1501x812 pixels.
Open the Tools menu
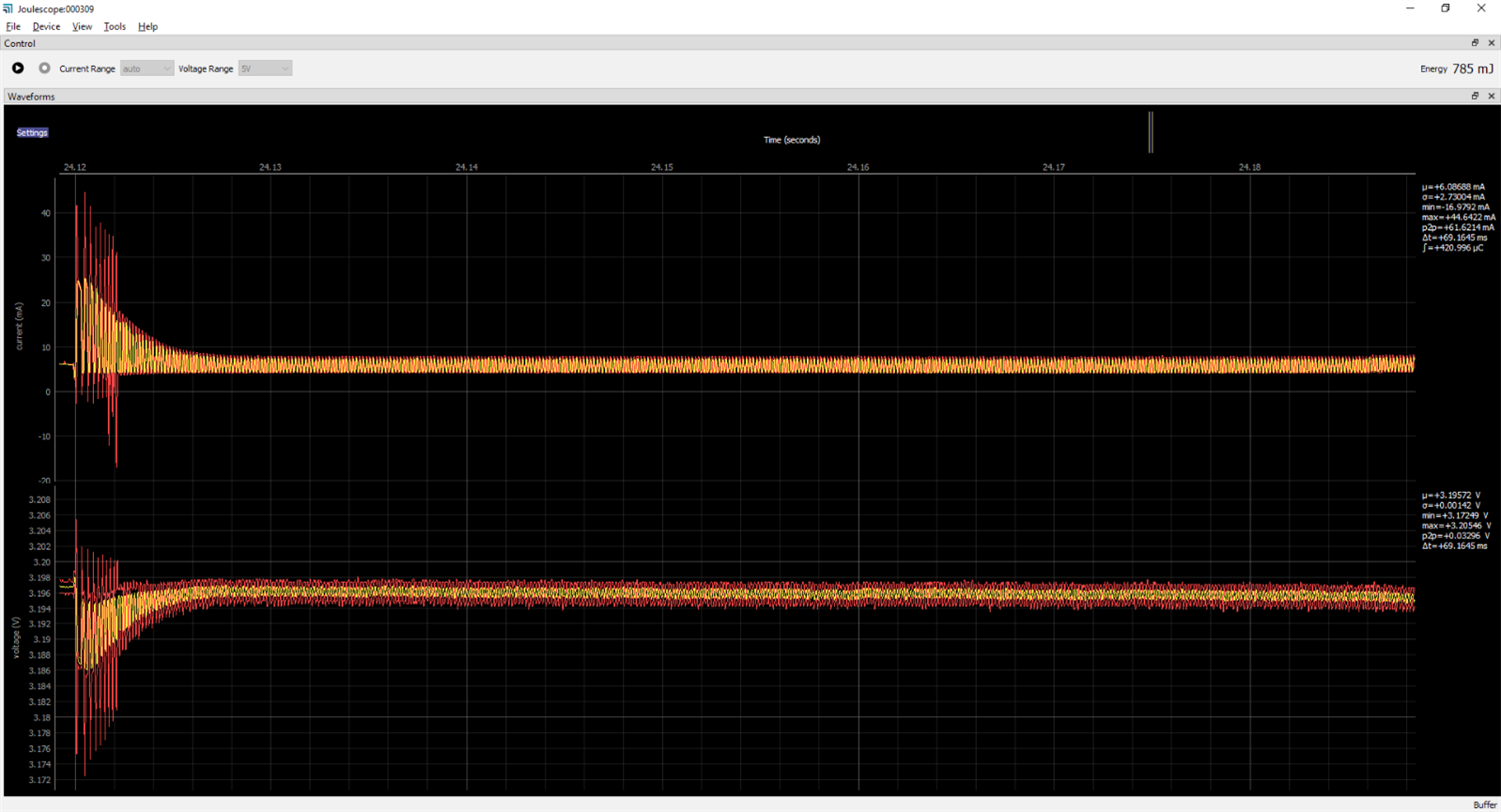(x=115, y=26)
